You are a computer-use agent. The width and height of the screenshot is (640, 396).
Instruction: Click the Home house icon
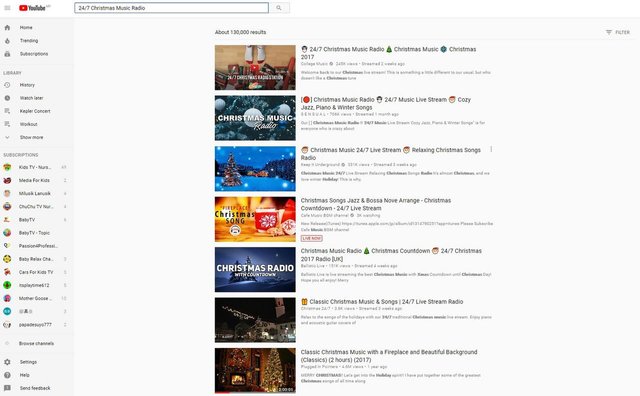pos(7,27)
